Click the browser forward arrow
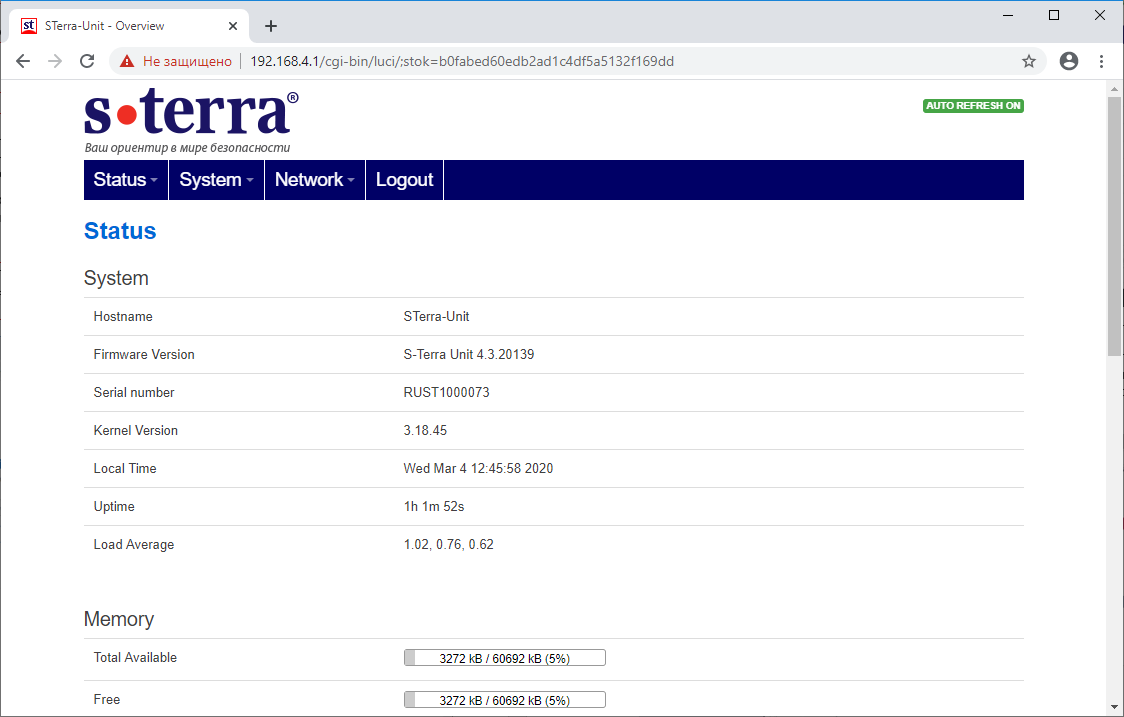Image resolution: width=1124 pixels, height=717 pixels. [x=55, y=61]
